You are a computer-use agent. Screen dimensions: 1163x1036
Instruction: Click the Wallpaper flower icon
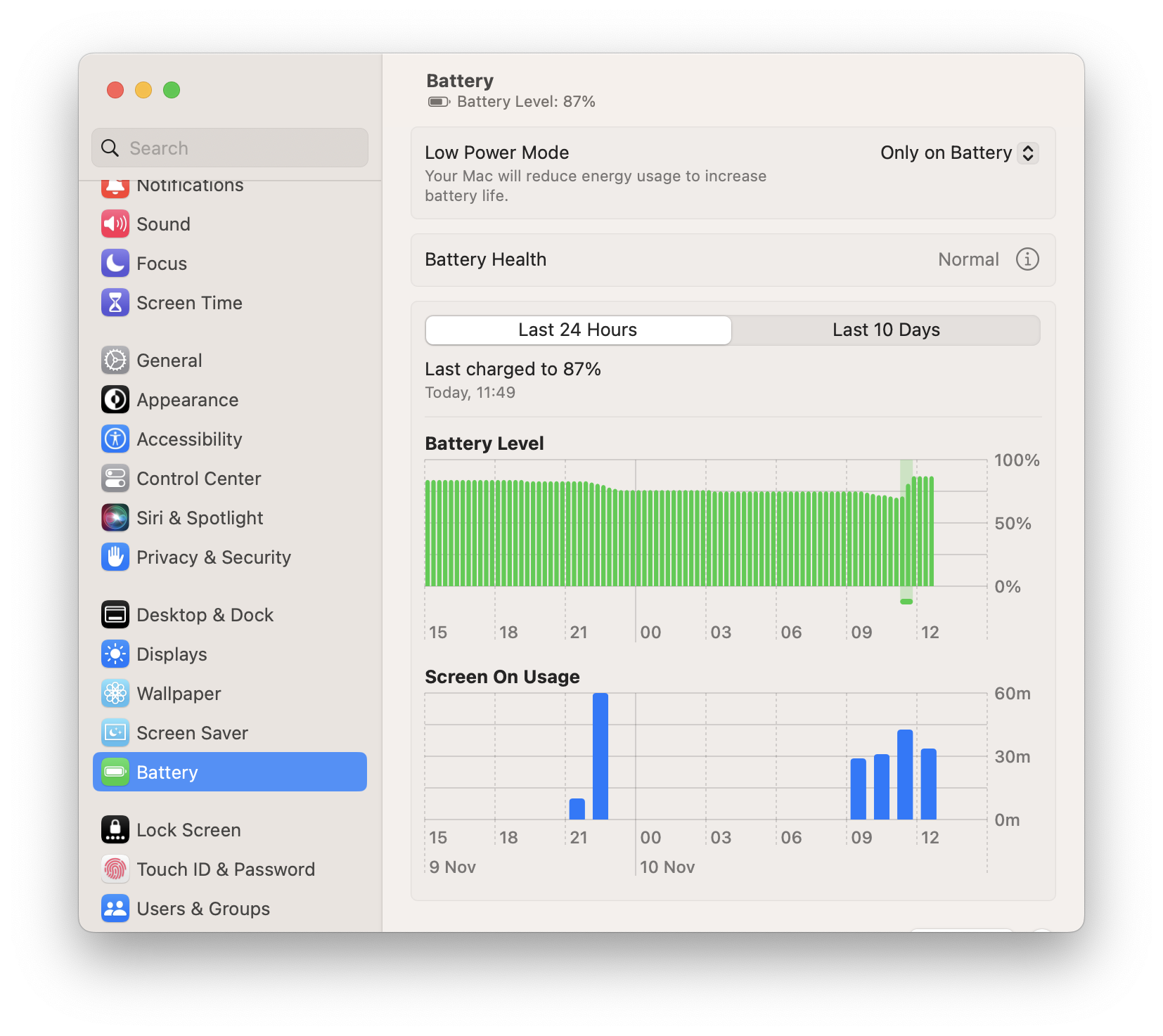(x=115, y=694)
